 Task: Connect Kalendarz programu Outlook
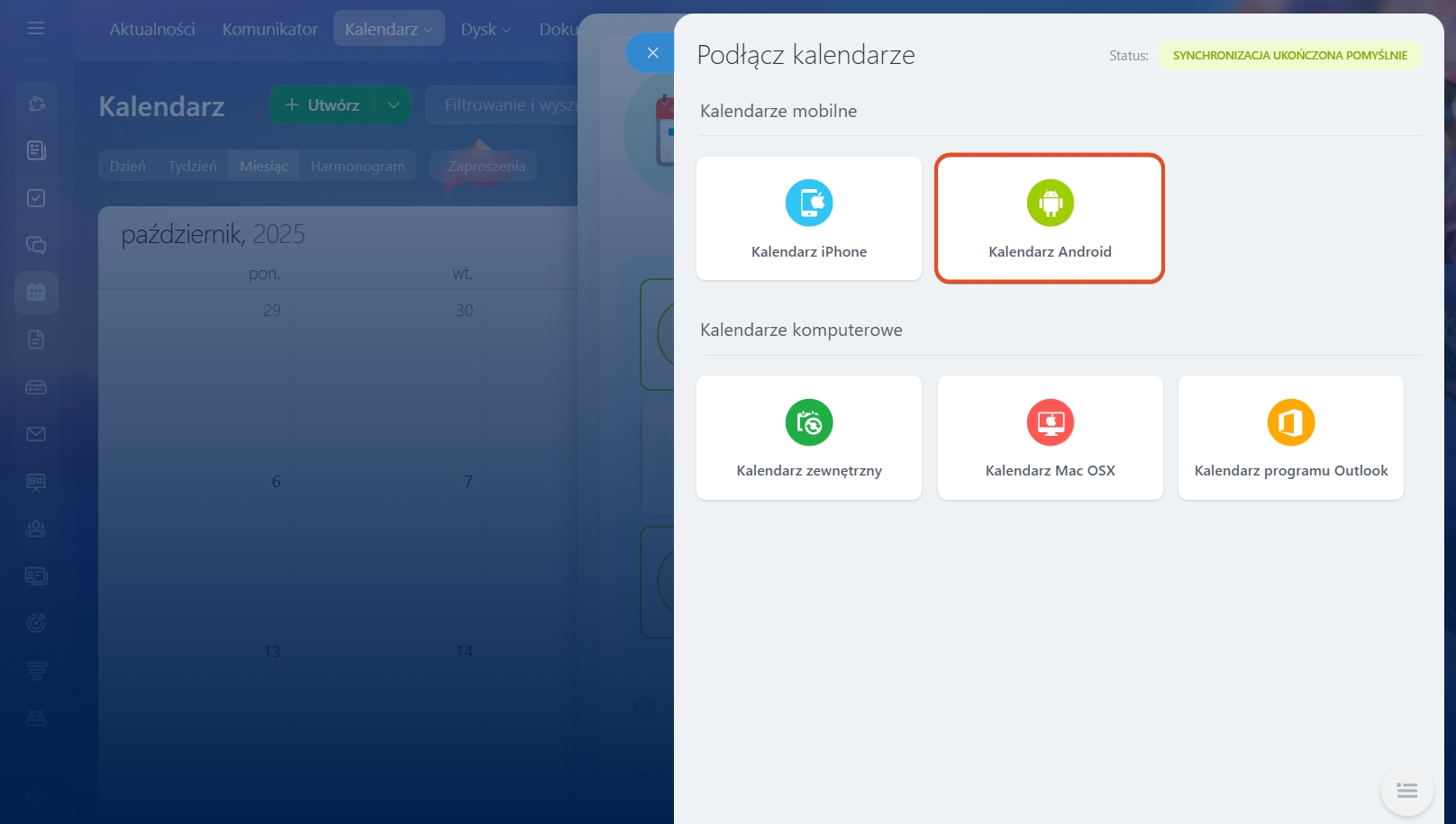(1290, 438)
